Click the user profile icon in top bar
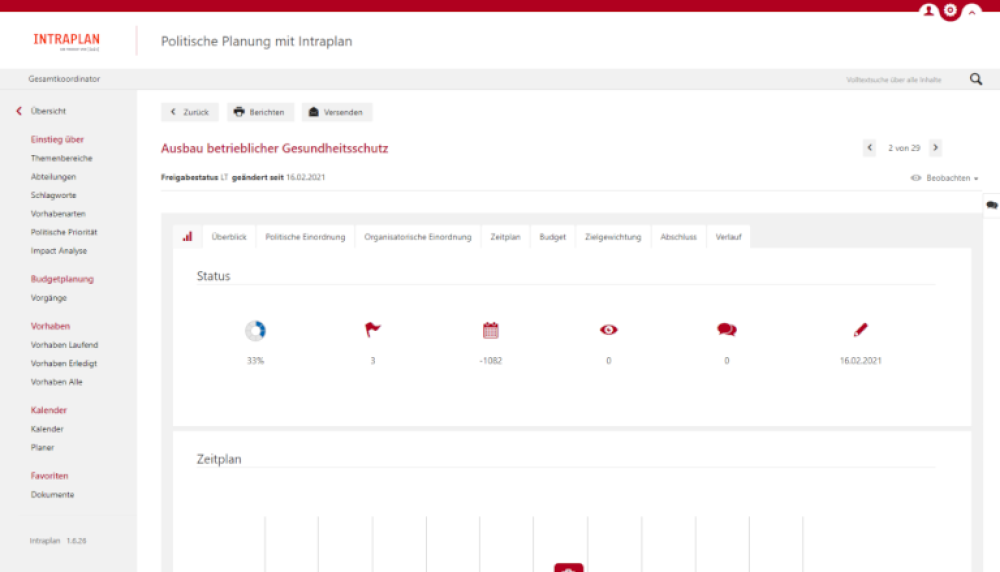The height and width of the screenshot is (572, 1000). point(928,11)
